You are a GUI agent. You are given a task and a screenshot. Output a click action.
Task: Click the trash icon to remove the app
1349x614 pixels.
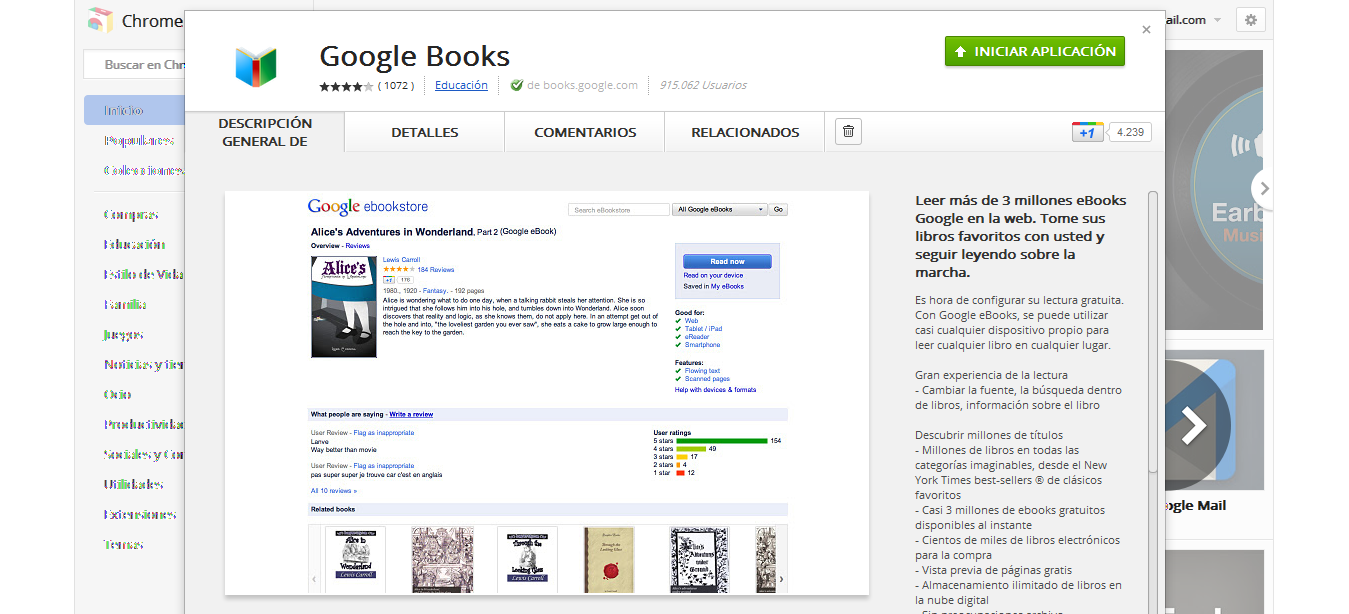847,131
